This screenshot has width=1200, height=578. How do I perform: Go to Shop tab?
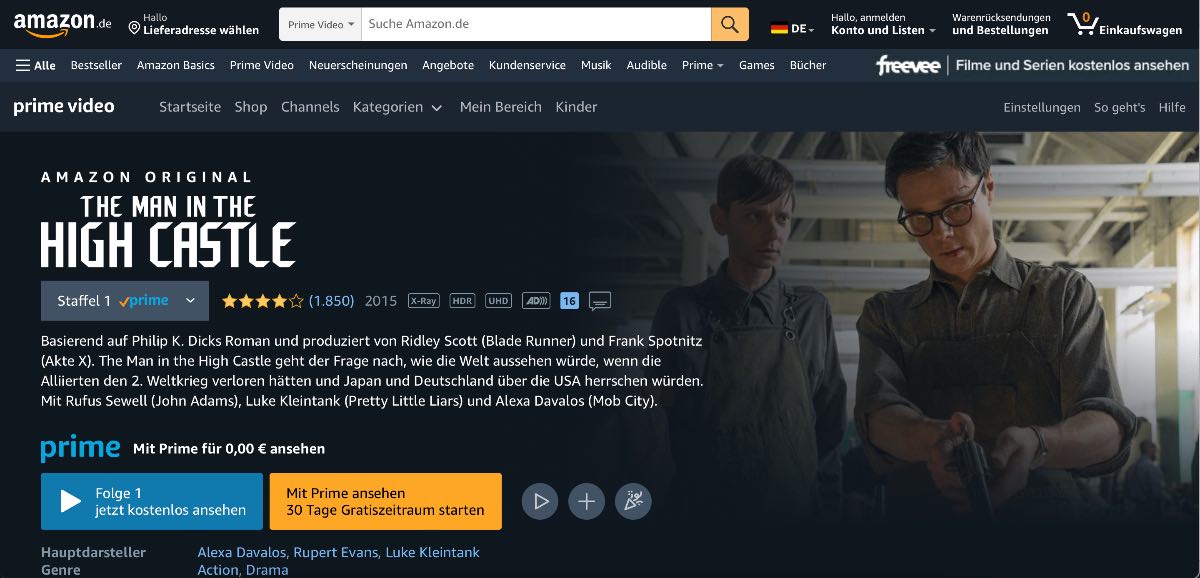tap(251, 107)
